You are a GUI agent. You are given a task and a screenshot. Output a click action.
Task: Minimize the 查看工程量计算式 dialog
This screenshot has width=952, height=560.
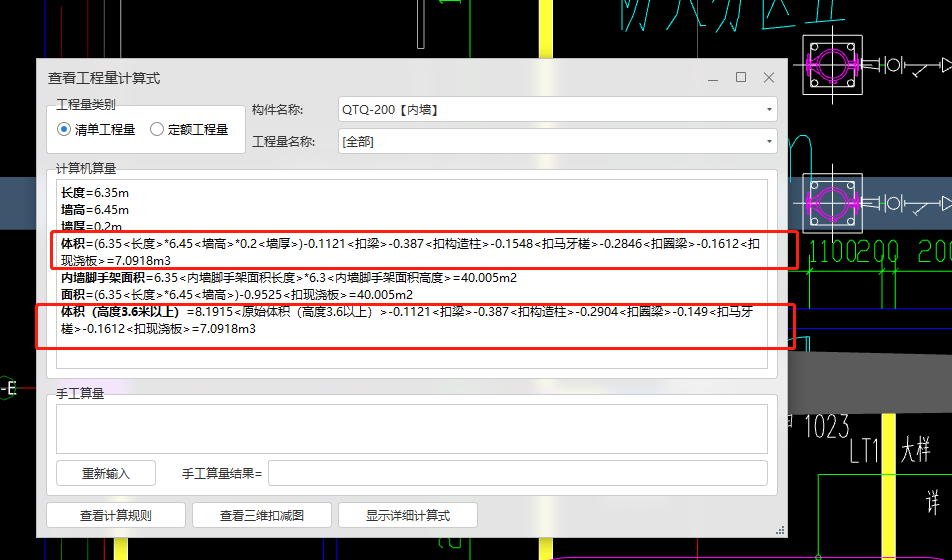click(x=713, y=78)
